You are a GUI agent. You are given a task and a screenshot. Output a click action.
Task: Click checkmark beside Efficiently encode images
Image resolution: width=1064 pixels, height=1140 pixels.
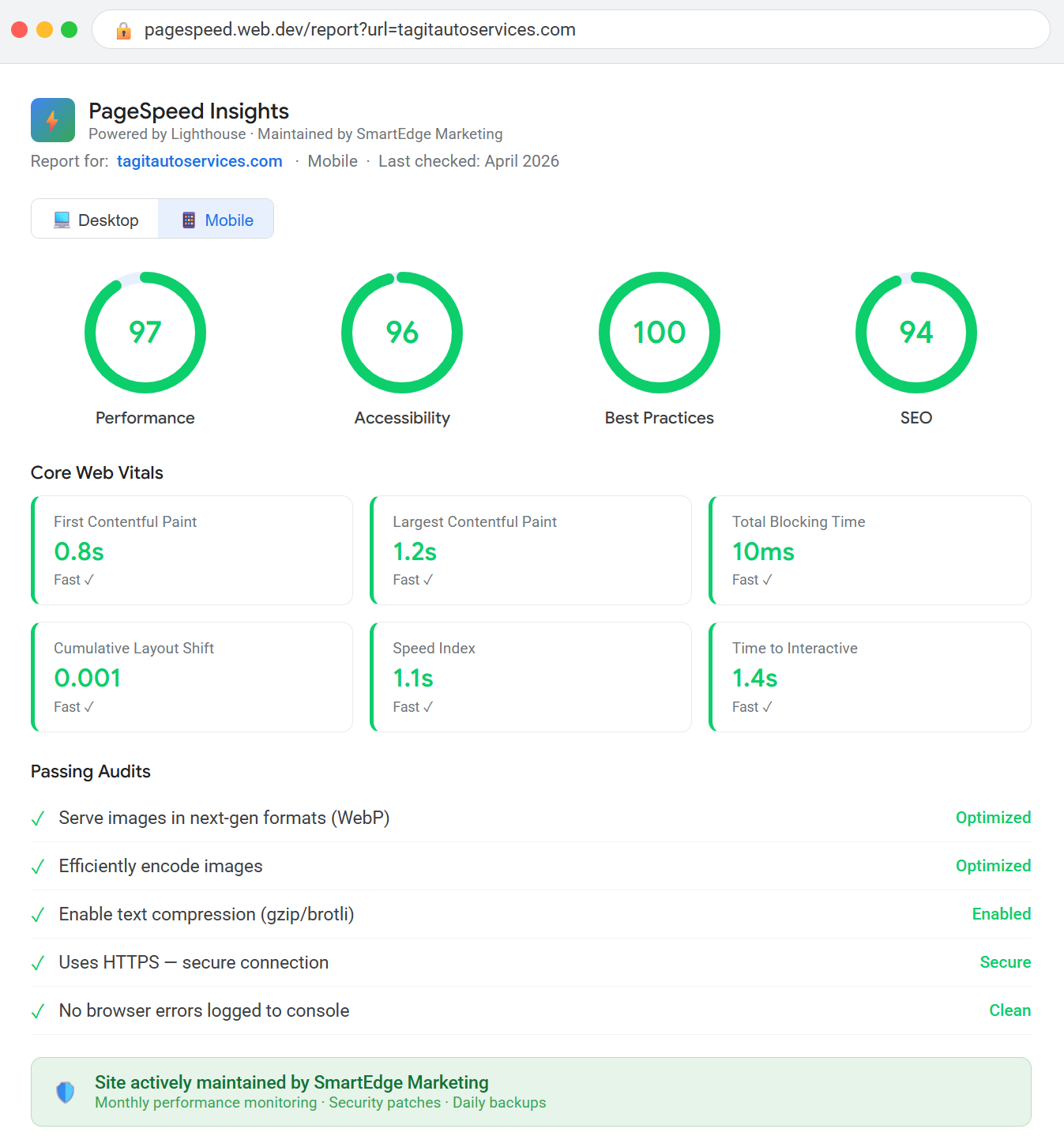[x=37, y=867]
